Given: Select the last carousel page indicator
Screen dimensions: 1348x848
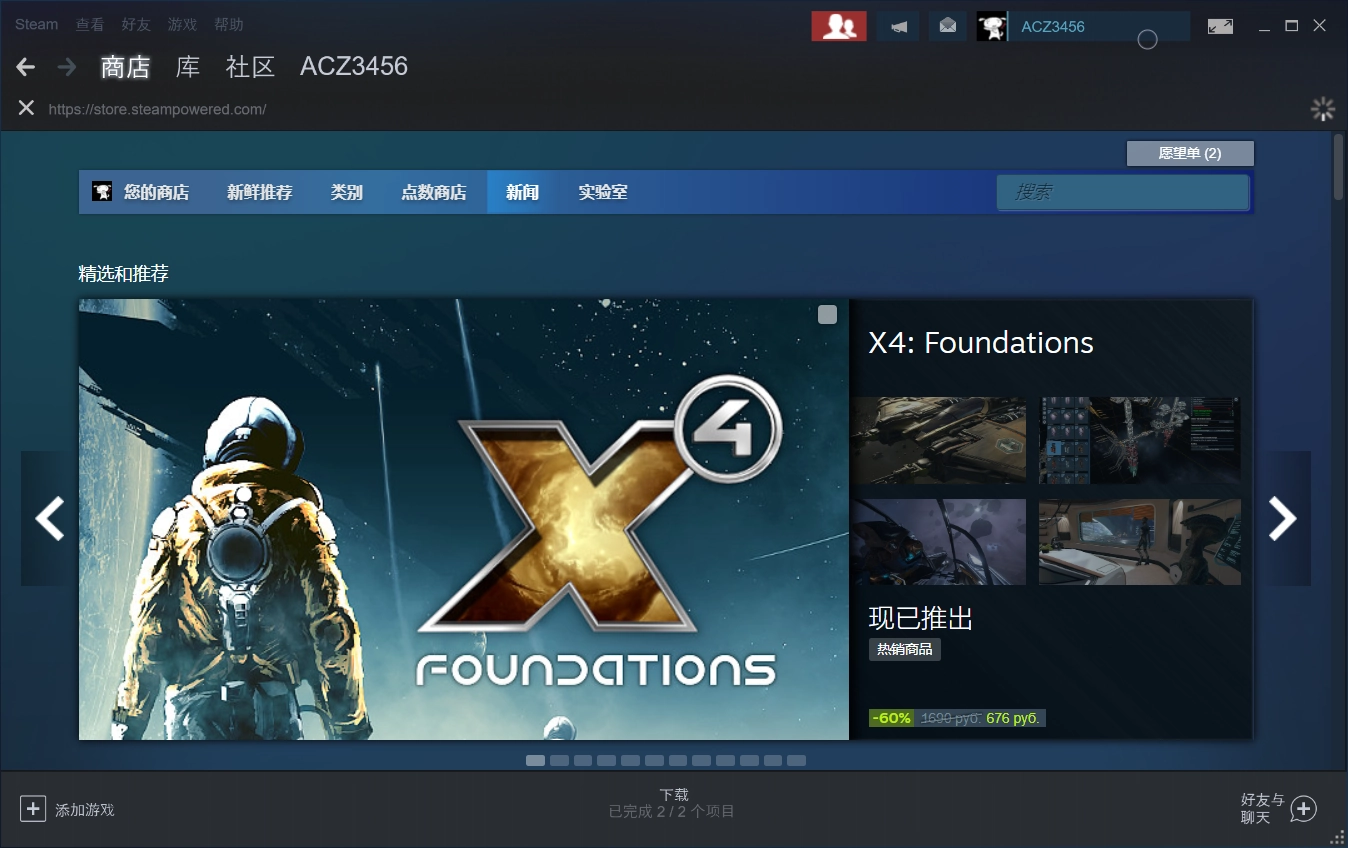Looking at the screenshot, I should 796,761.
